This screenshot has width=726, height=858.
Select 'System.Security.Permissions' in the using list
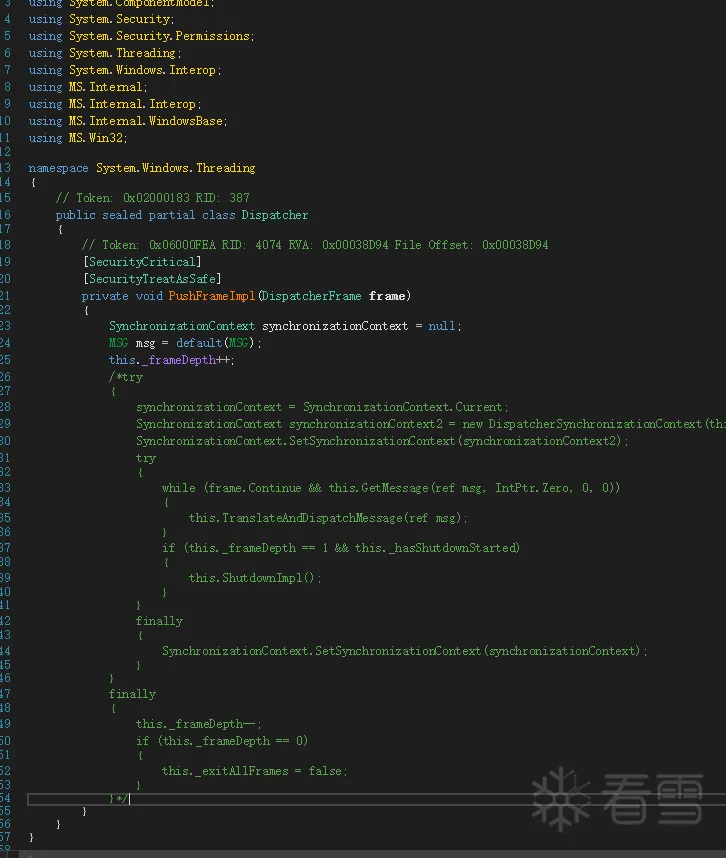click(x=159, y=36)
